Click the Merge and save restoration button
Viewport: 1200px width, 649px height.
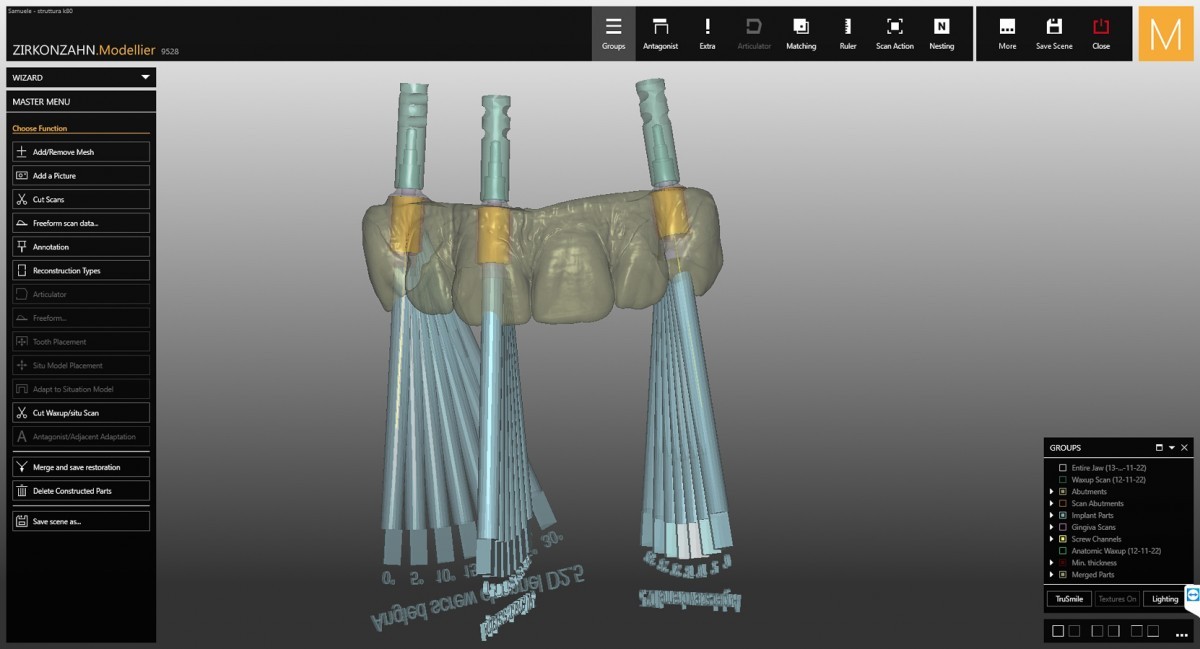[x=80, y=466]
